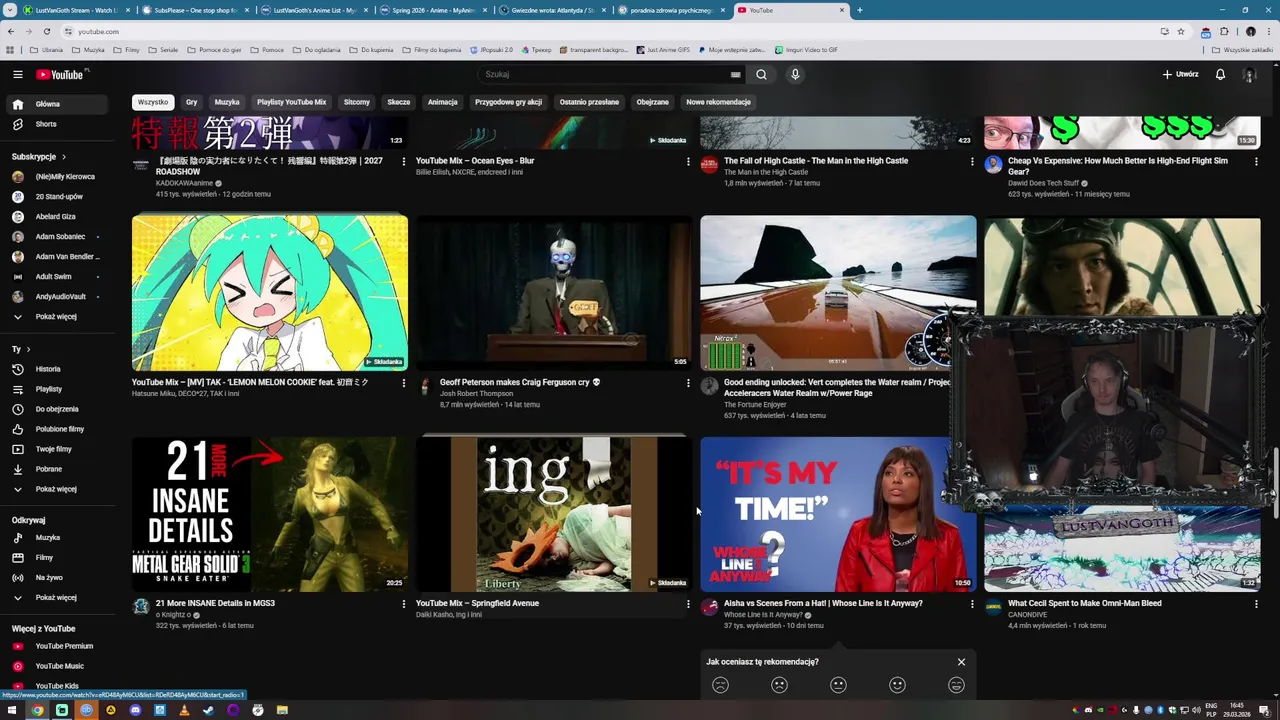Open the on-screen keyboard icon in search box

735,74
